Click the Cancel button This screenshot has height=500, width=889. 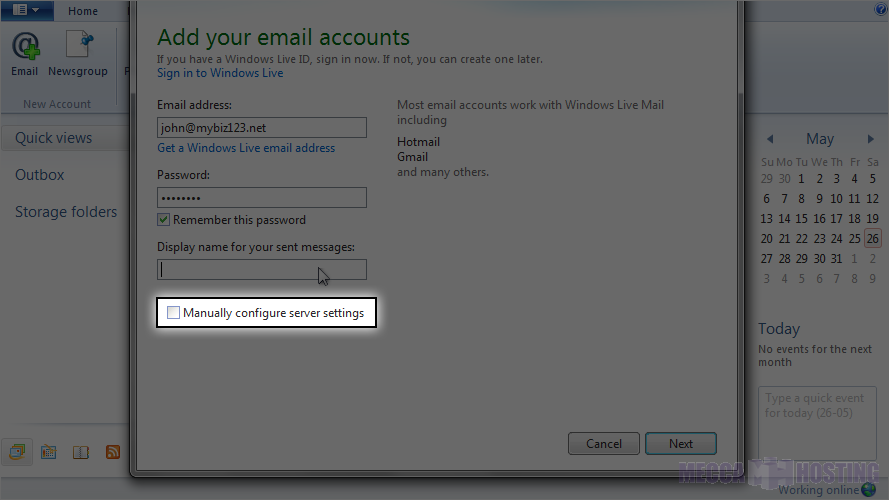pos(604,443)
